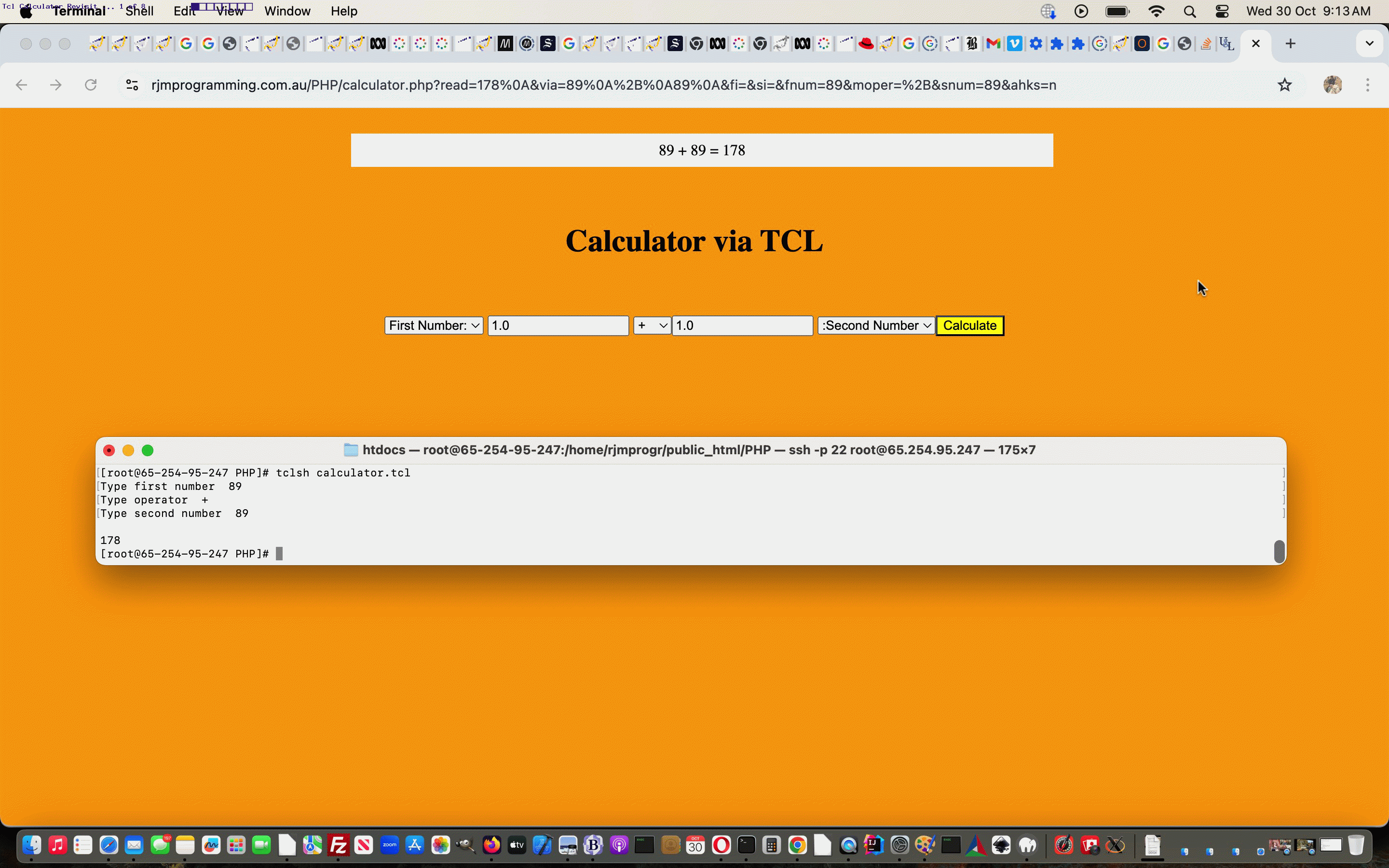Open Maps from the dock
1389x868 pixels.
[313, 845]
